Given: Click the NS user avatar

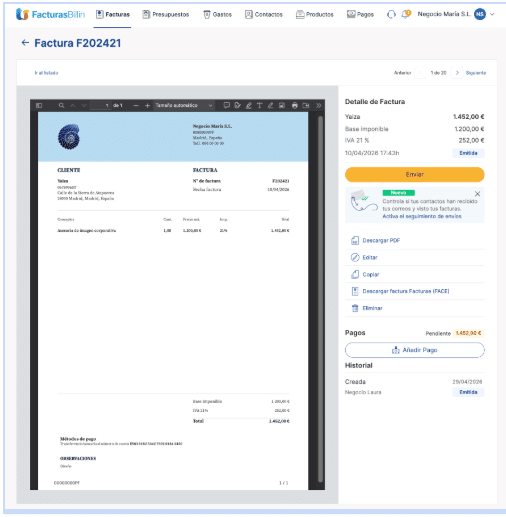Looking at the screenshot, I should (480, 14).
